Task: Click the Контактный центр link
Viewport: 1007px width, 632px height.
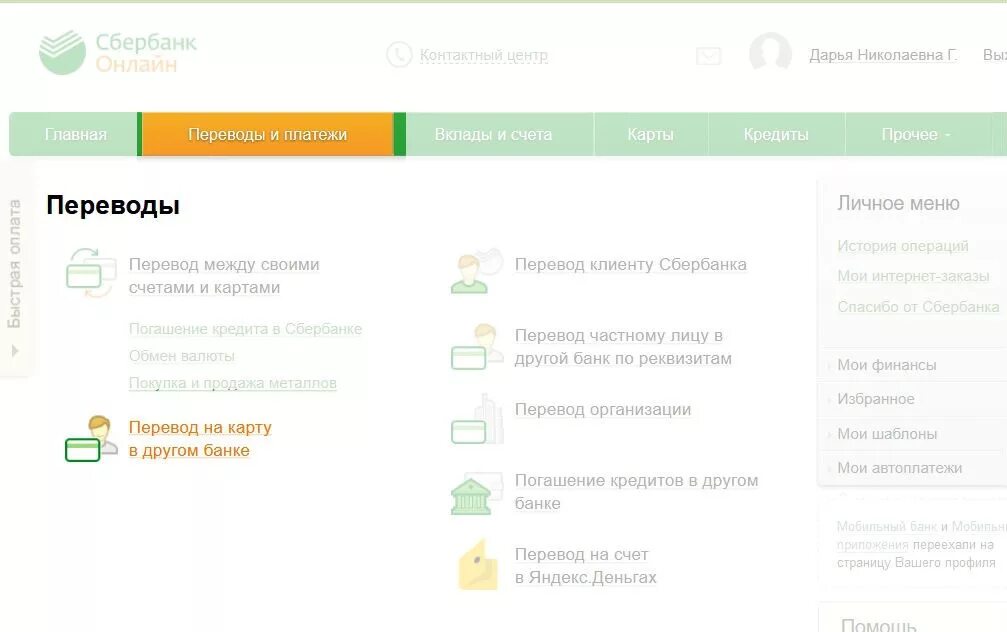Action: 484,55
